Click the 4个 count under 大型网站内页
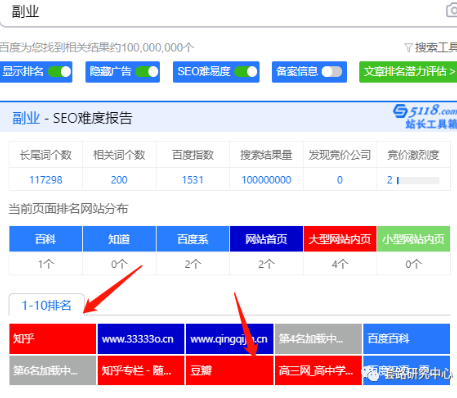Viewport: 457px width, 398px height. pyautogui.click(x=340, y=264)
